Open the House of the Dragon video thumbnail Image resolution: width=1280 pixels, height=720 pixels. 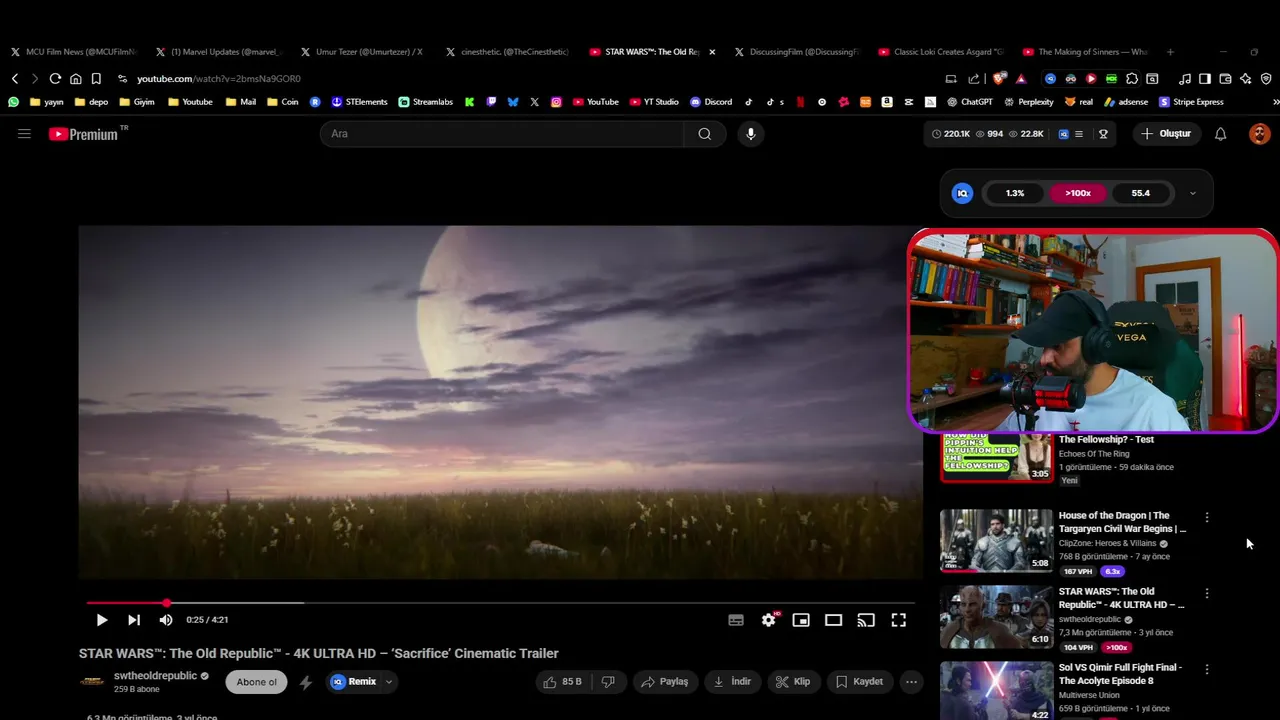996,541
